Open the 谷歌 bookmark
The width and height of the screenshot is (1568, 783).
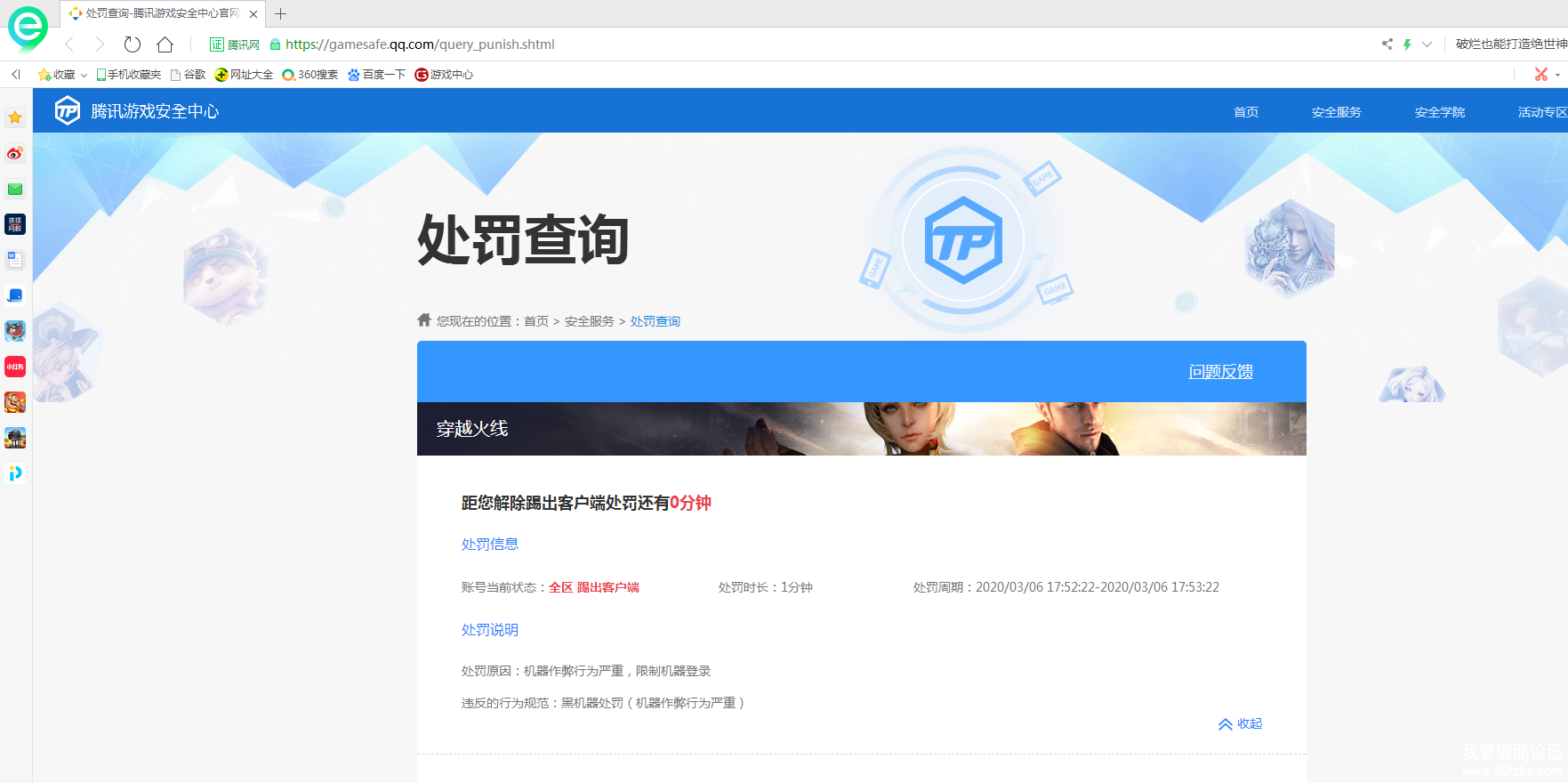click(x=189, y=75)
